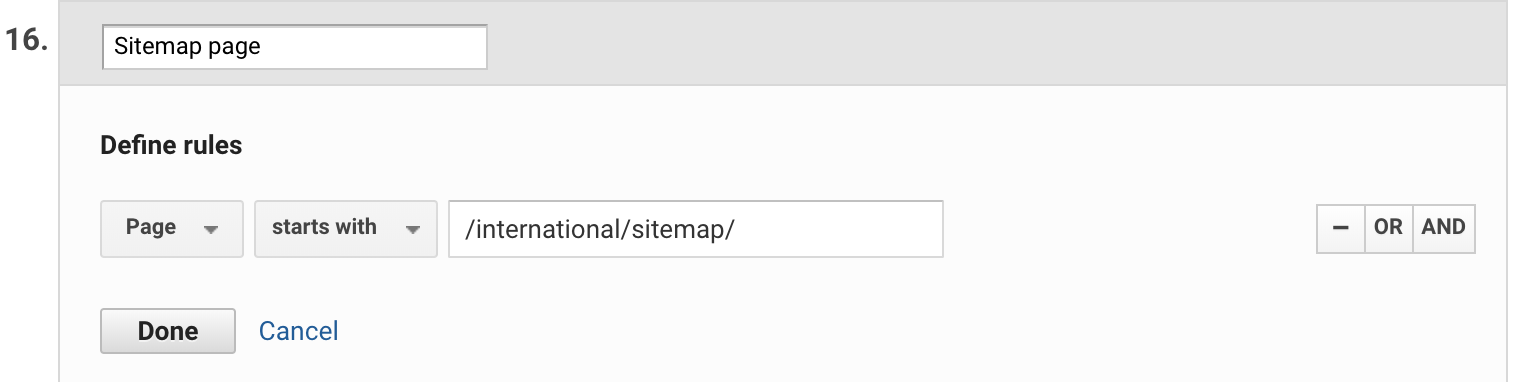
Task: Click the blank area of the value field
Action: 838,229
